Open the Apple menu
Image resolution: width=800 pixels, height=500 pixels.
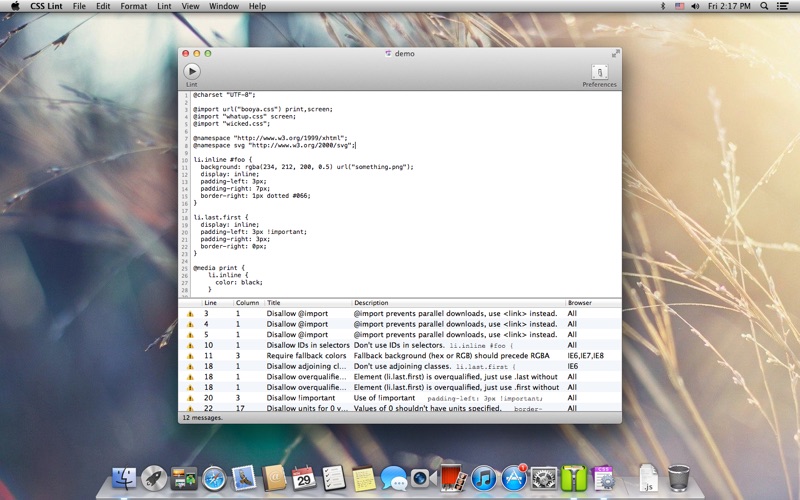pyautogui.click(x=15, y=6)
